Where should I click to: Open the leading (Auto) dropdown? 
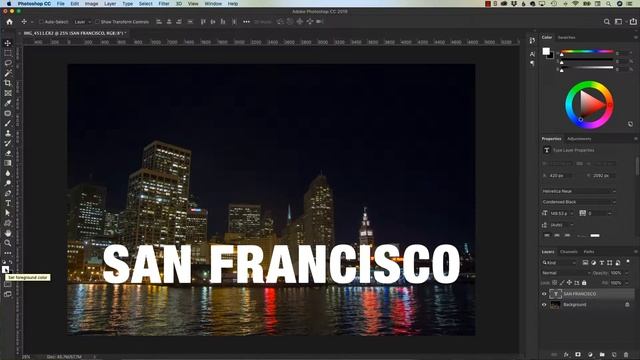pos(572,224)
